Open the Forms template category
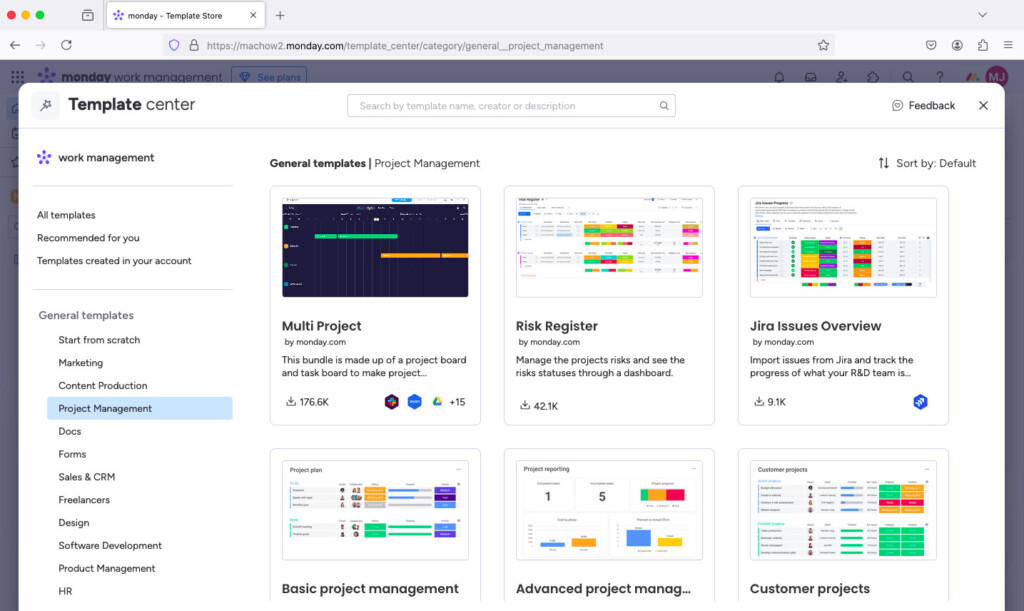Viewport: 1024px width, 611px height. pyautogui.click(x=72, y=454)
